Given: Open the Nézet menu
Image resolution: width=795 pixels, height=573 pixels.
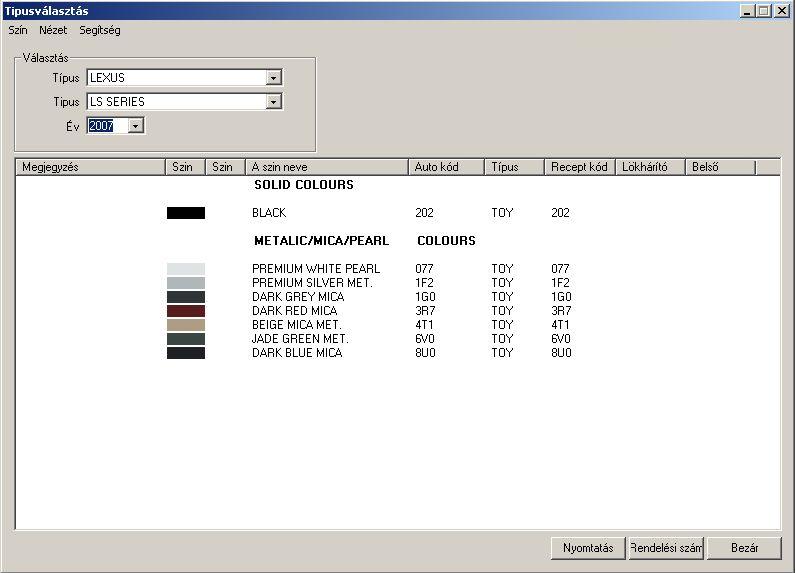Looking at the screenshot, I should tap(53, 31).
